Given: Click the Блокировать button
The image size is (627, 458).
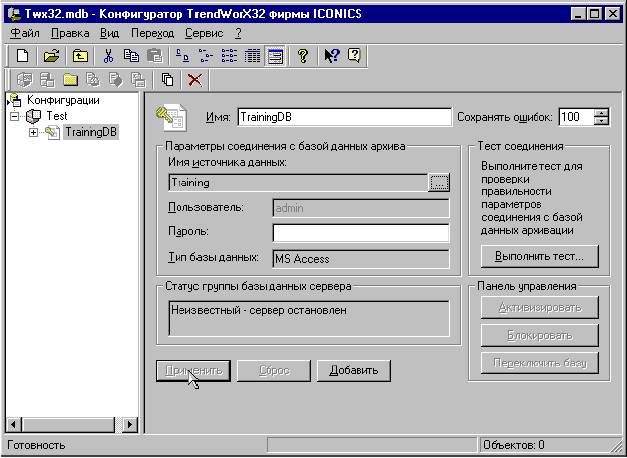Looking at the screenshot, I should [x=539, y=335].
